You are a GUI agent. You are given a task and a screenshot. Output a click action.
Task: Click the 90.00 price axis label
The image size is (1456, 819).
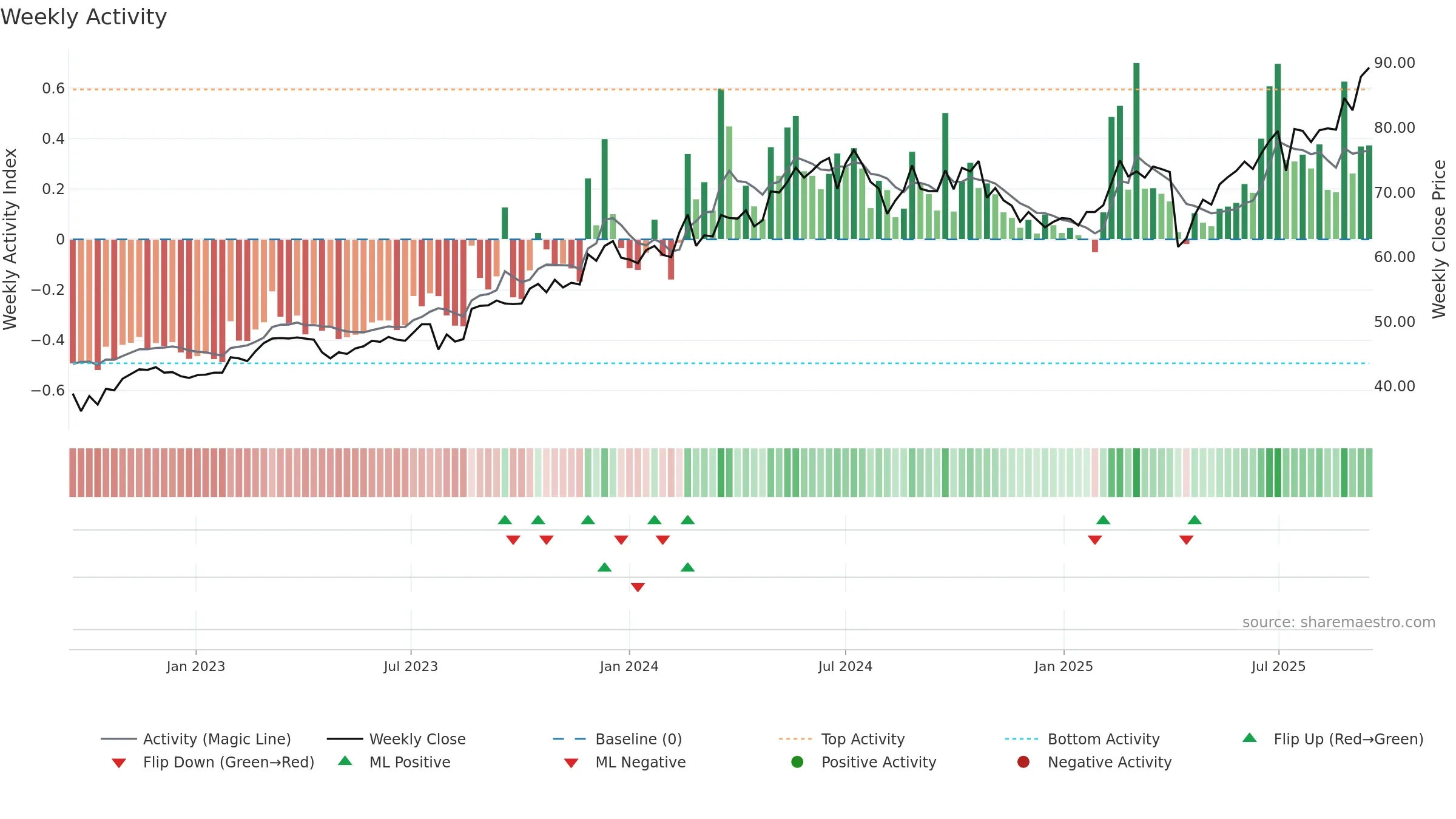[1395, 63]
